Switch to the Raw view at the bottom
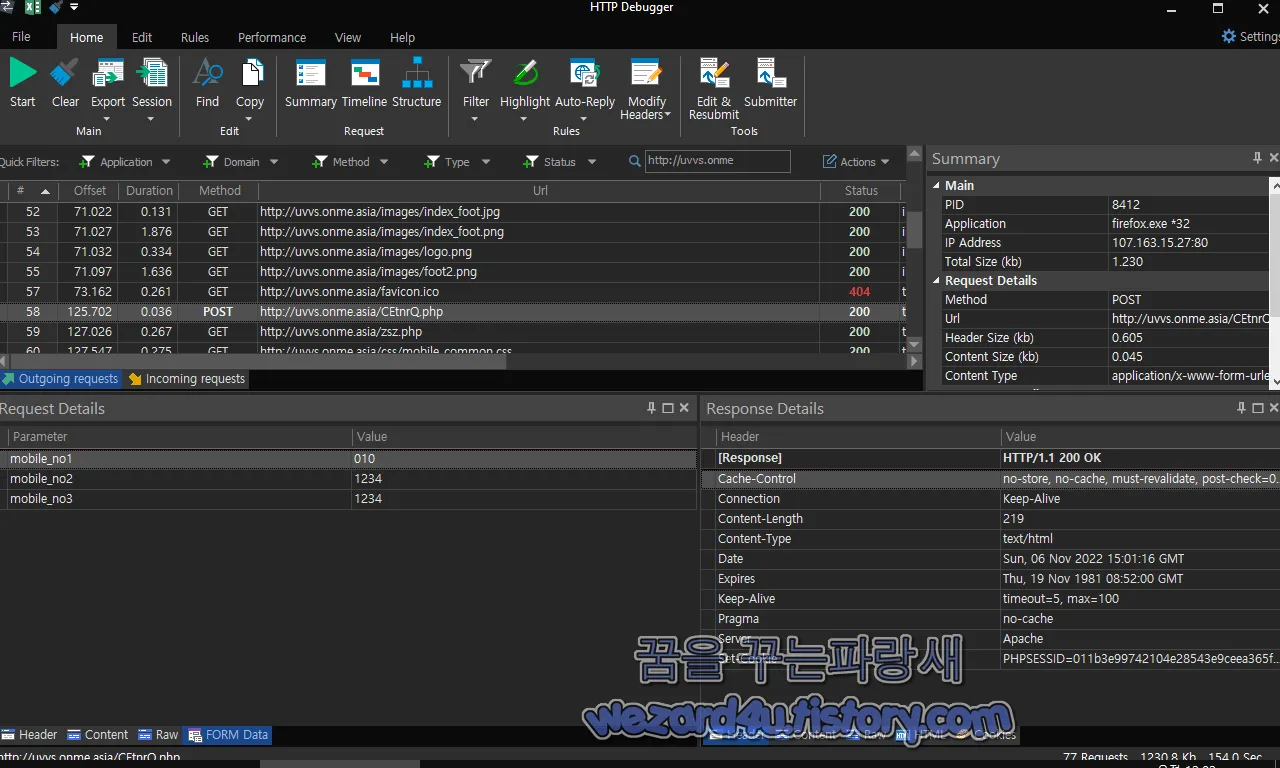Viewport: 1280px width, 768px height. click(x=157, y=734)
